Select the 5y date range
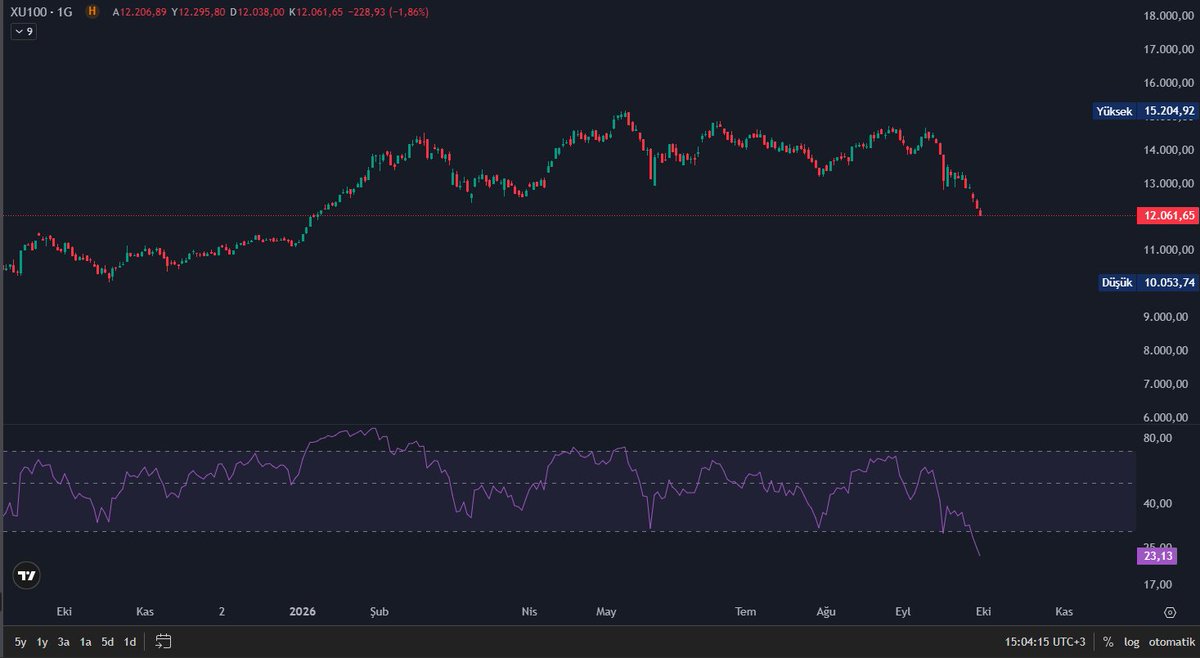The width and height of the screenshot is (1200, 658). 20,641
